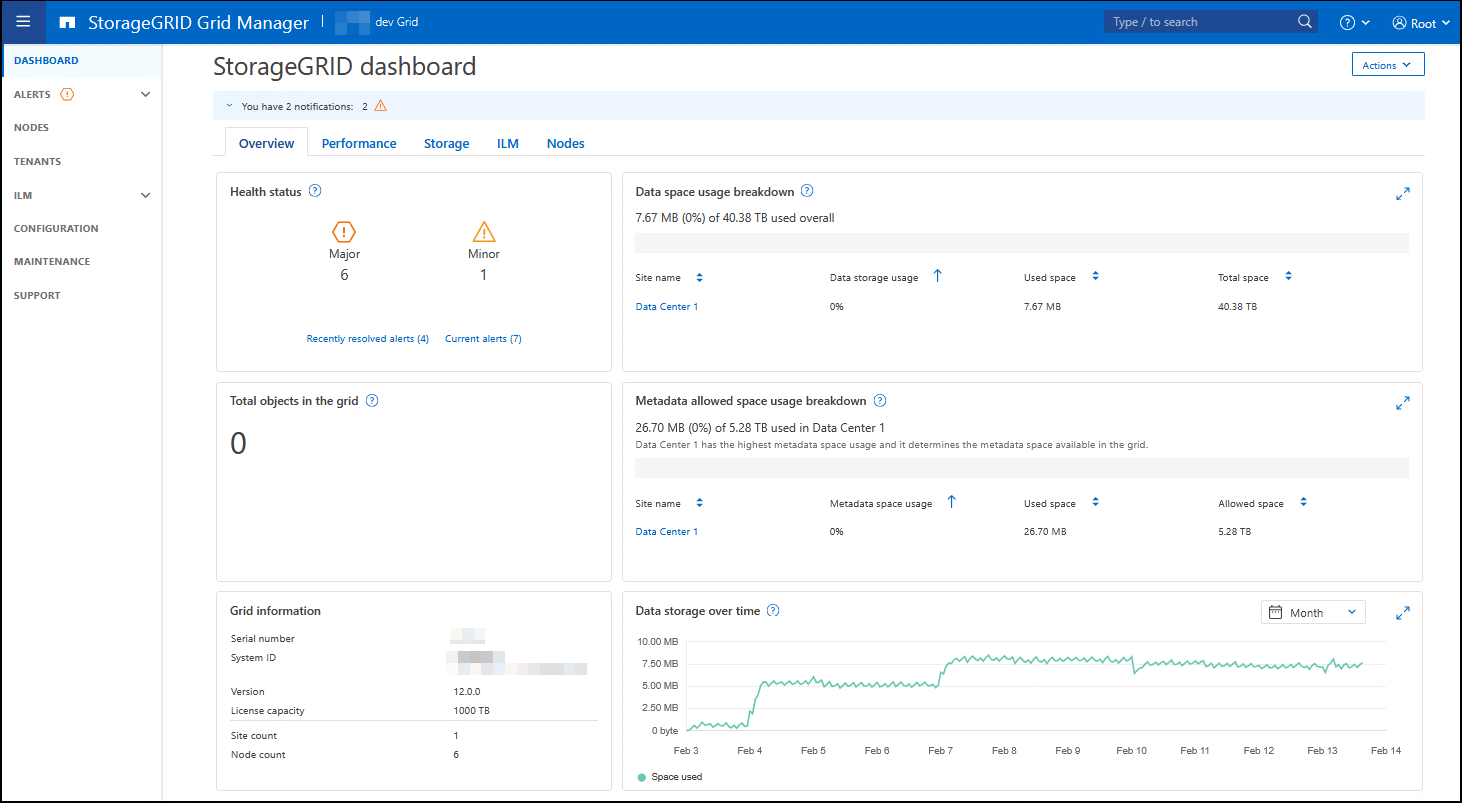This screenshot has height=803, width=1462.
Task: Sort data table by Site name
Action: (699, 277)
